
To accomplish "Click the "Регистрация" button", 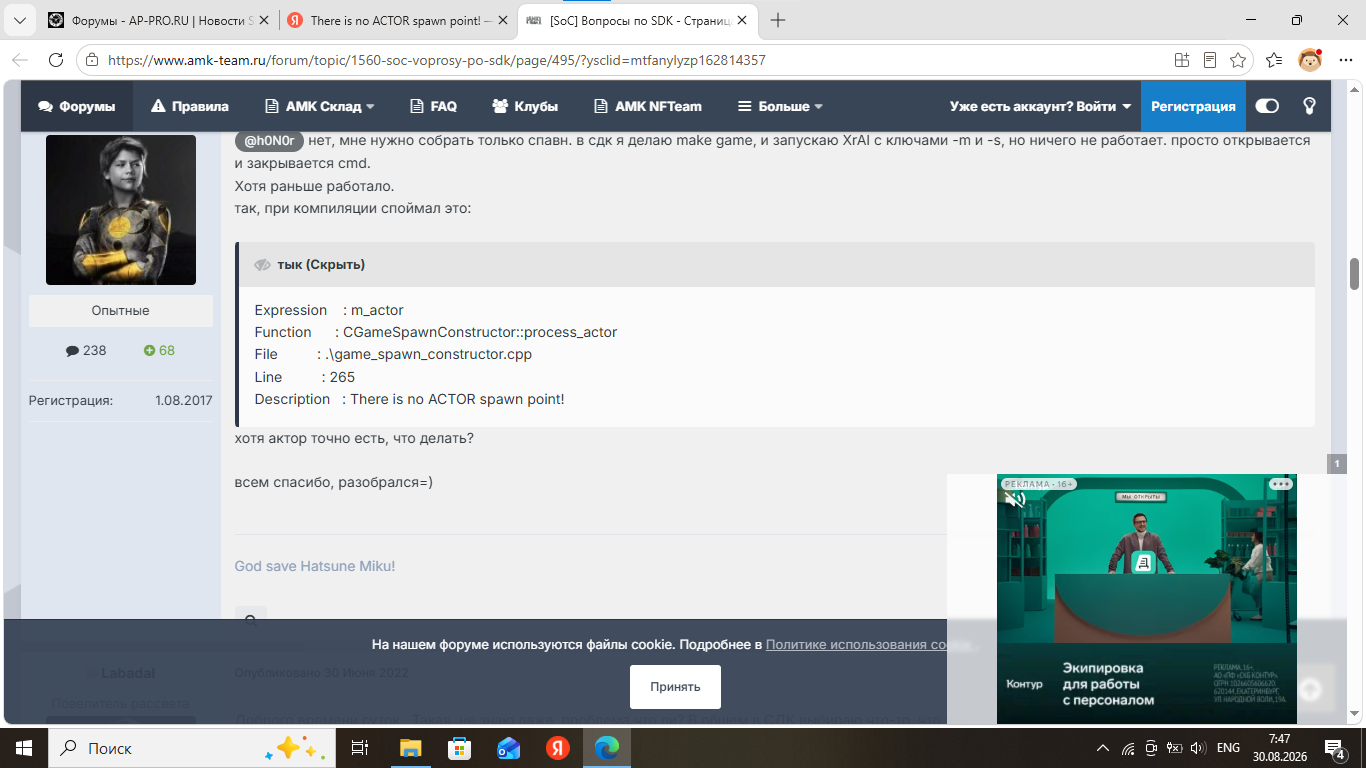I will (x=1193, y=106).
